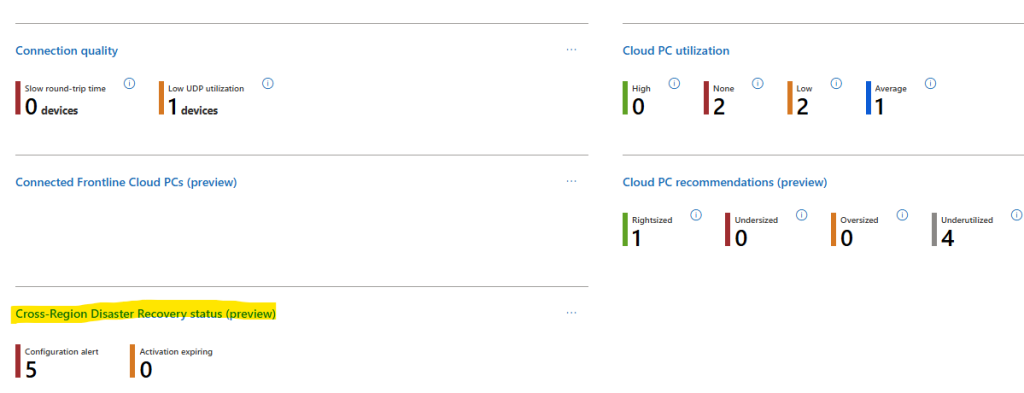The width and height of the screenshot is (1024, 393).
Task: Open ellipsis menu for Cross-Region Disaster Recovery status
Action: click(571, 313)
